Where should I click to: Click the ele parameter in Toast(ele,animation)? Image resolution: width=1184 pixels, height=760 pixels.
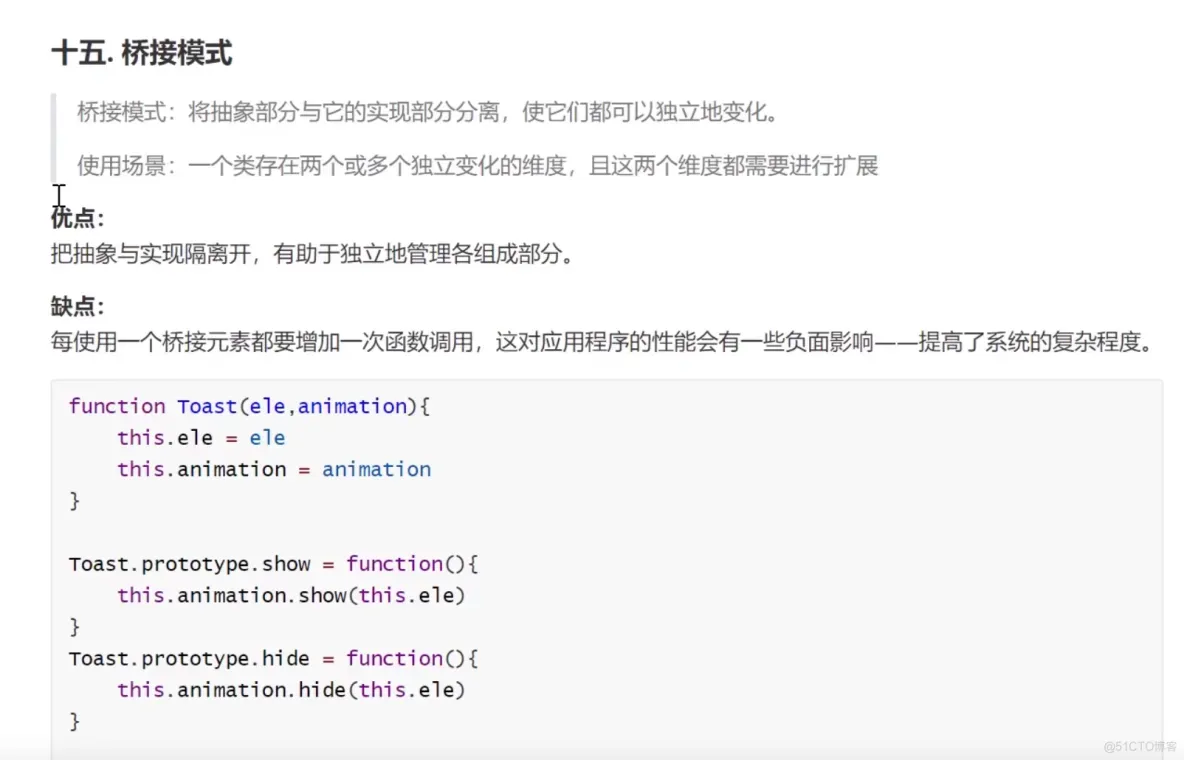click(267, 406)
